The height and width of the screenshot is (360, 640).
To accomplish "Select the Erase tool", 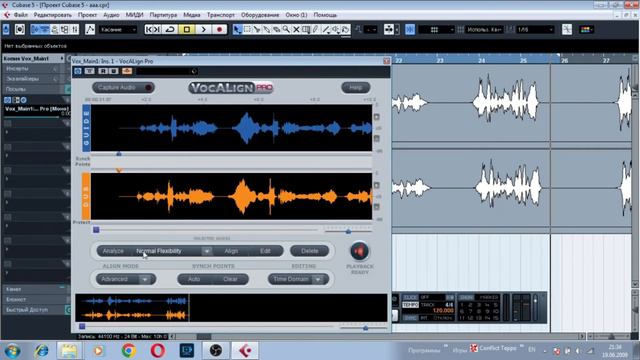I will click(x=276, y=29).
